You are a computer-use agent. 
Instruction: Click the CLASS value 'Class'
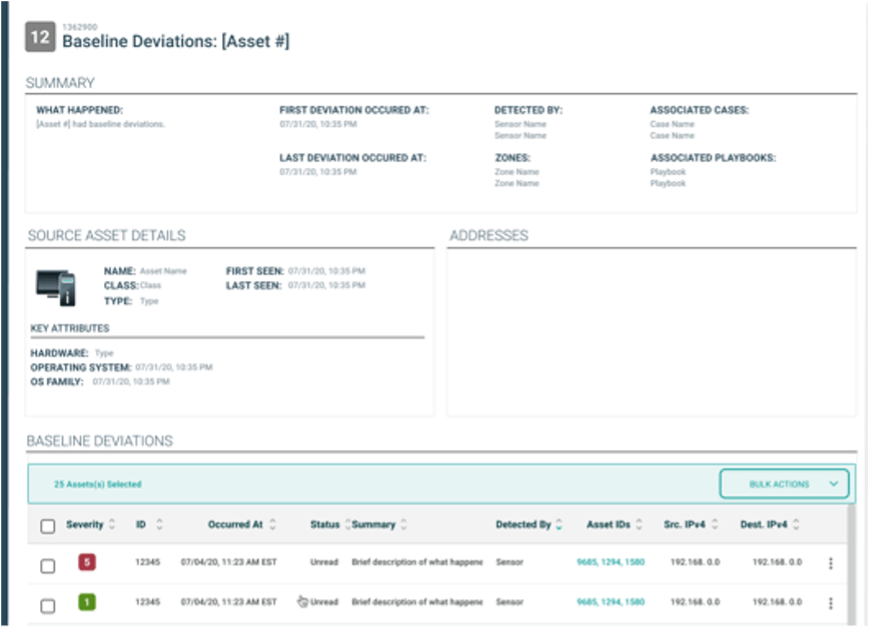[x=150, y=285]
